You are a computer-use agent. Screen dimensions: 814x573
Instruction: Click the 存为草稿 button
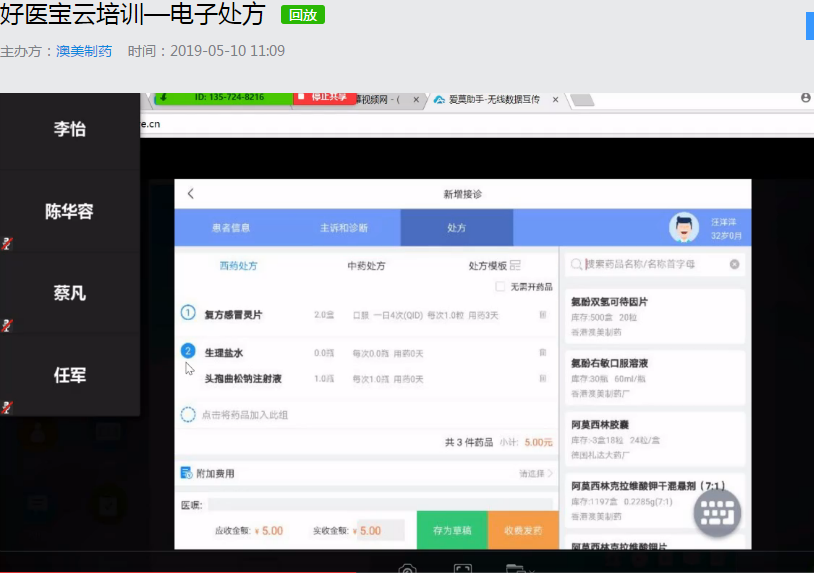coord(452,530)
